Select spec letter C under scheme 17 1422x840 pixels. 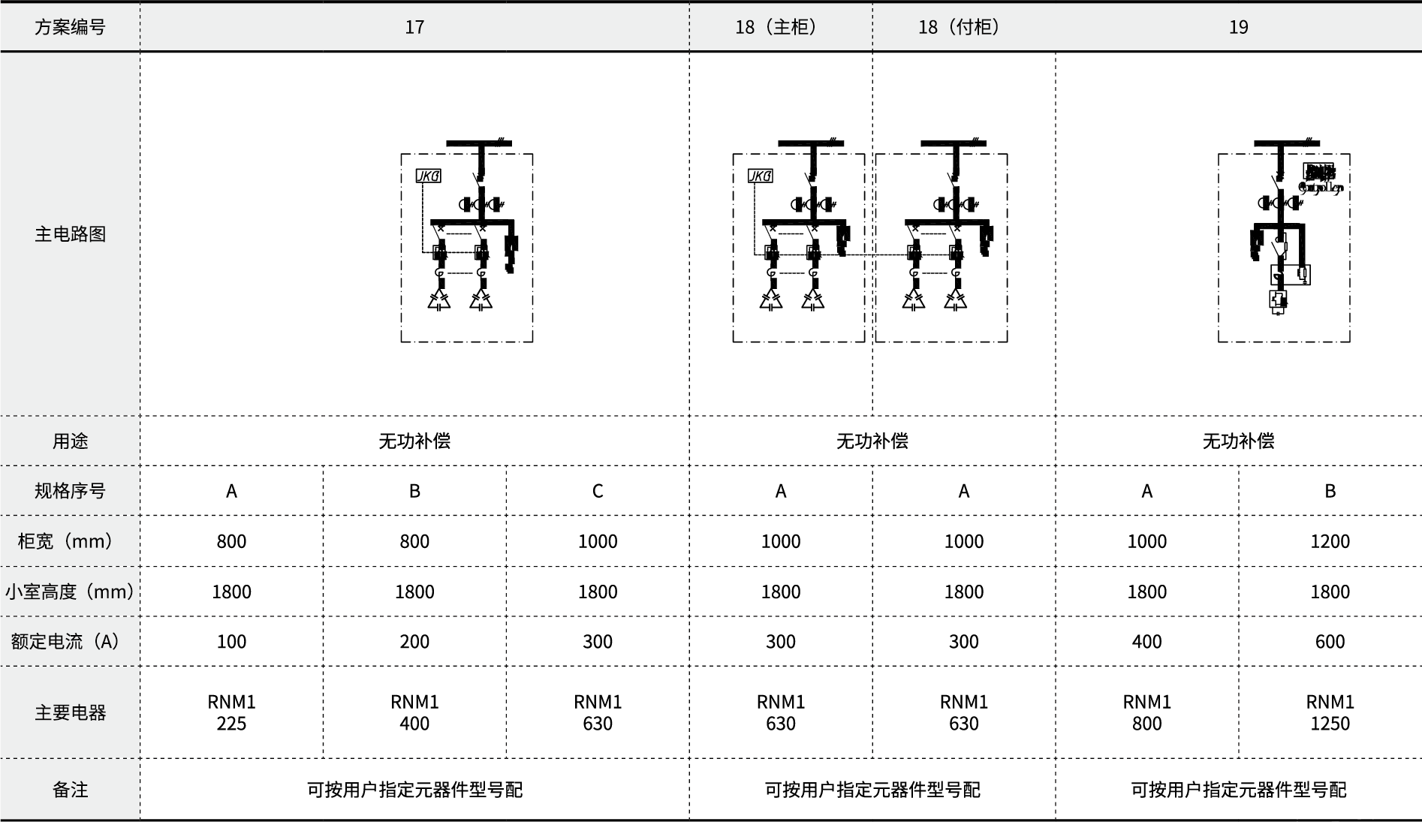pyautogui.click(x=597, y=491)
